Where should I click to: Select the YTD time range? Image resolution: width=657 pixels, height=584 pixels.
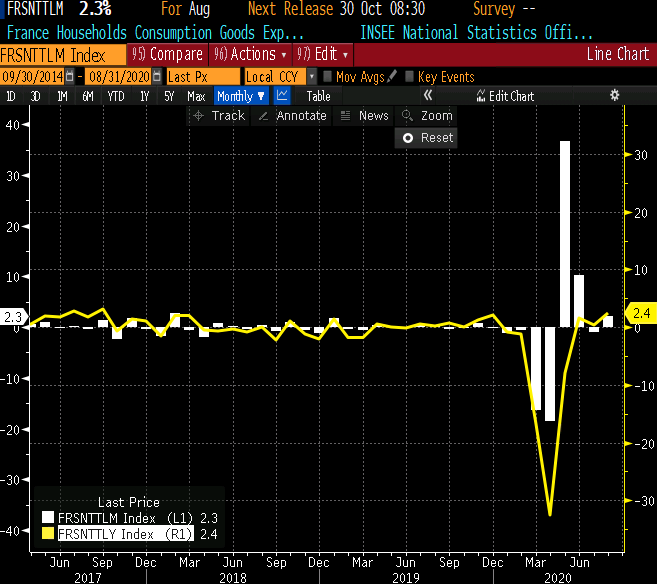click(115, 96)
